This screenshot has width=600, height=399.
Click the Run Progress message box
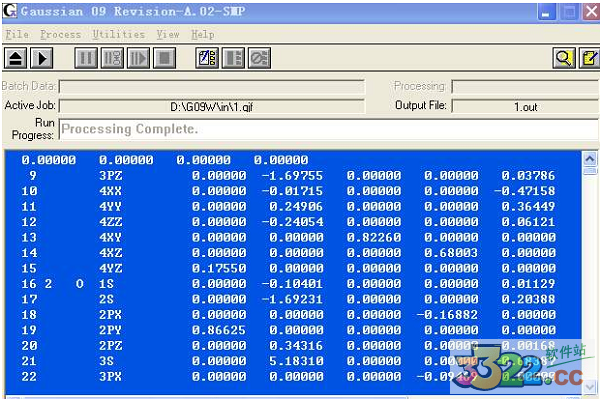329,129
